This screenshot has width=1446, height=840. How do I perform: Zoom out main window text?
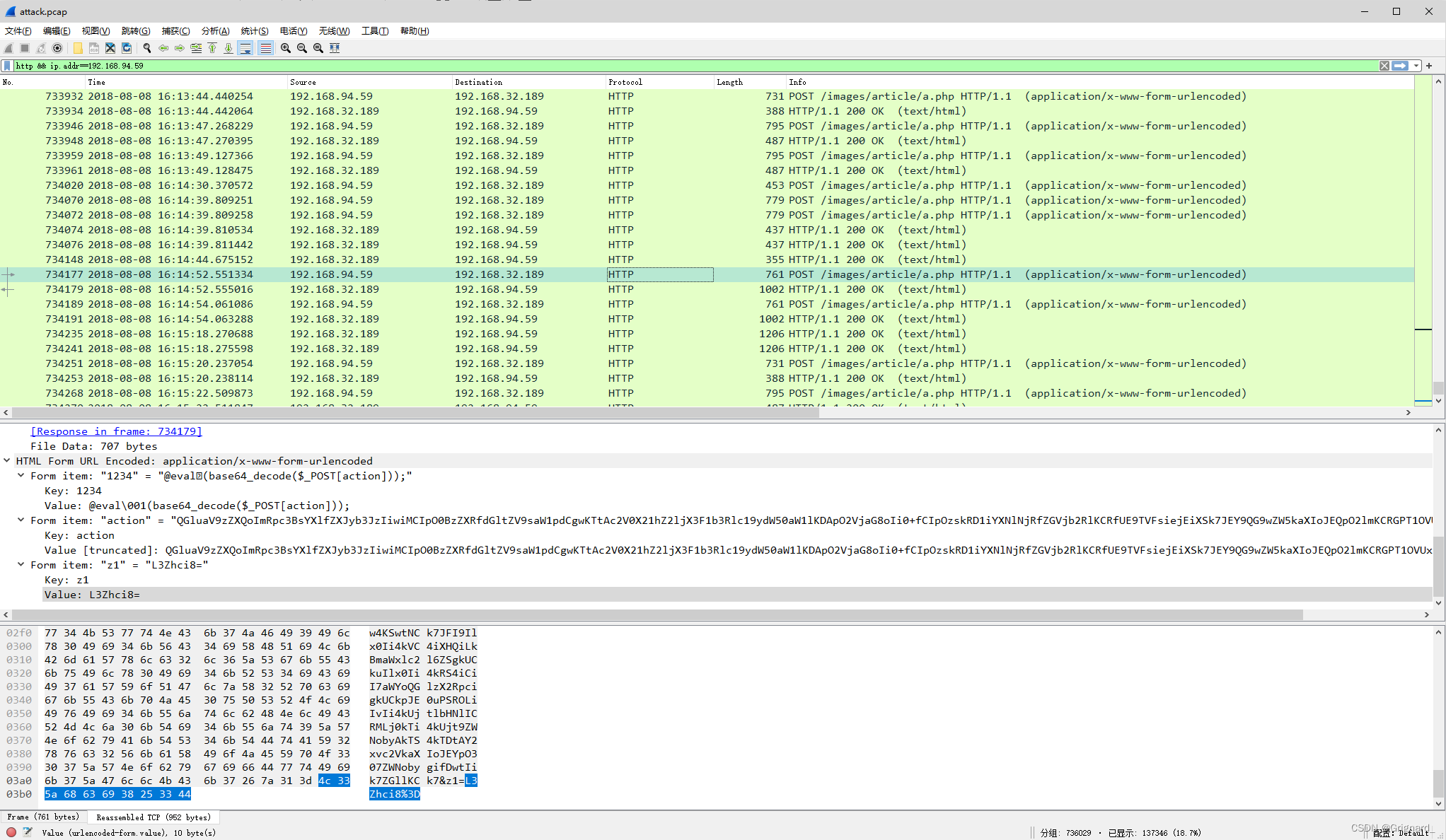[302, 48]
